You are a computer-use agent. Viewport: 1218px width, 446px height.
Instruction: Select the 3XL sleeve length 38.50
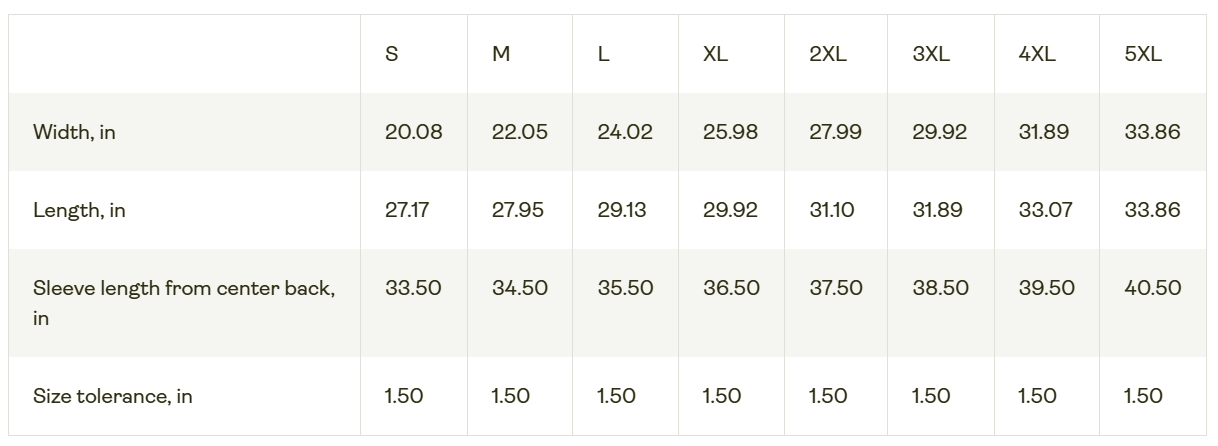[940, 288]
